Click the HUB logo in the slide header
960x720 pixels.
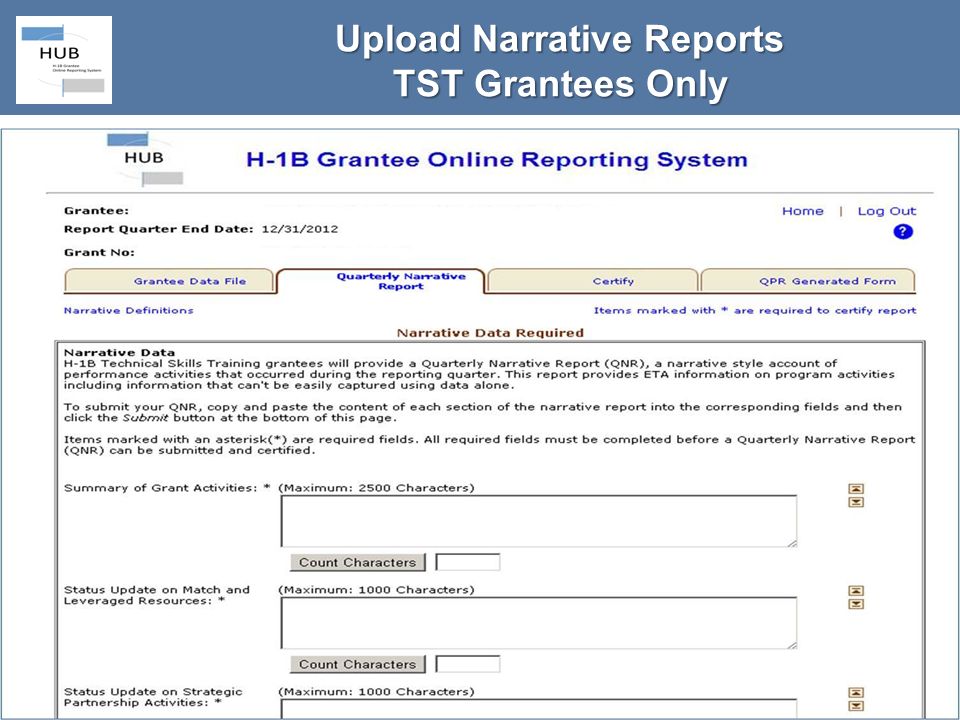pyautogui.click(x=64, y=60)
